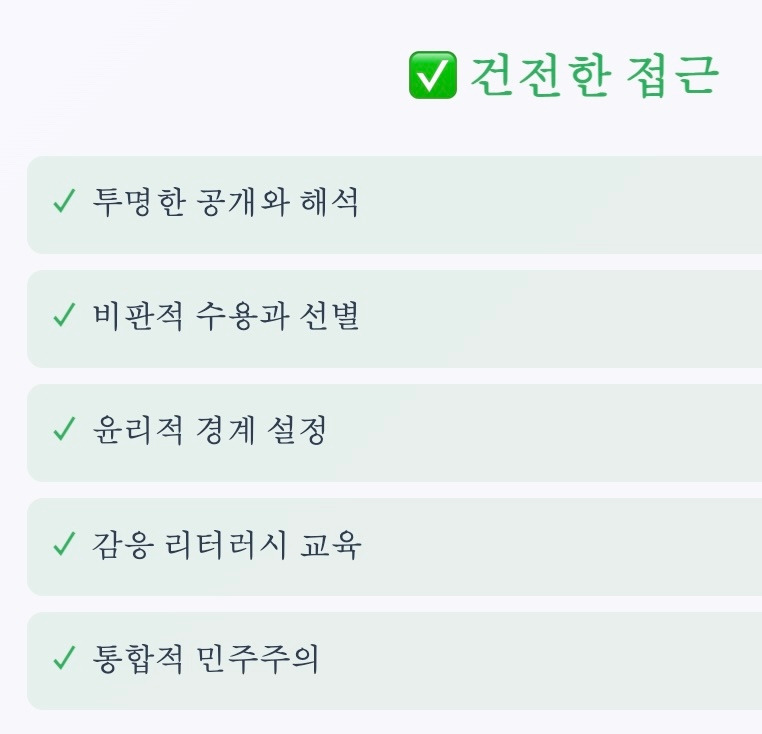Click empty space inside the 비판적 수용과 선별 card
Viewport: 762px width, 734px height.
point(559,319)
